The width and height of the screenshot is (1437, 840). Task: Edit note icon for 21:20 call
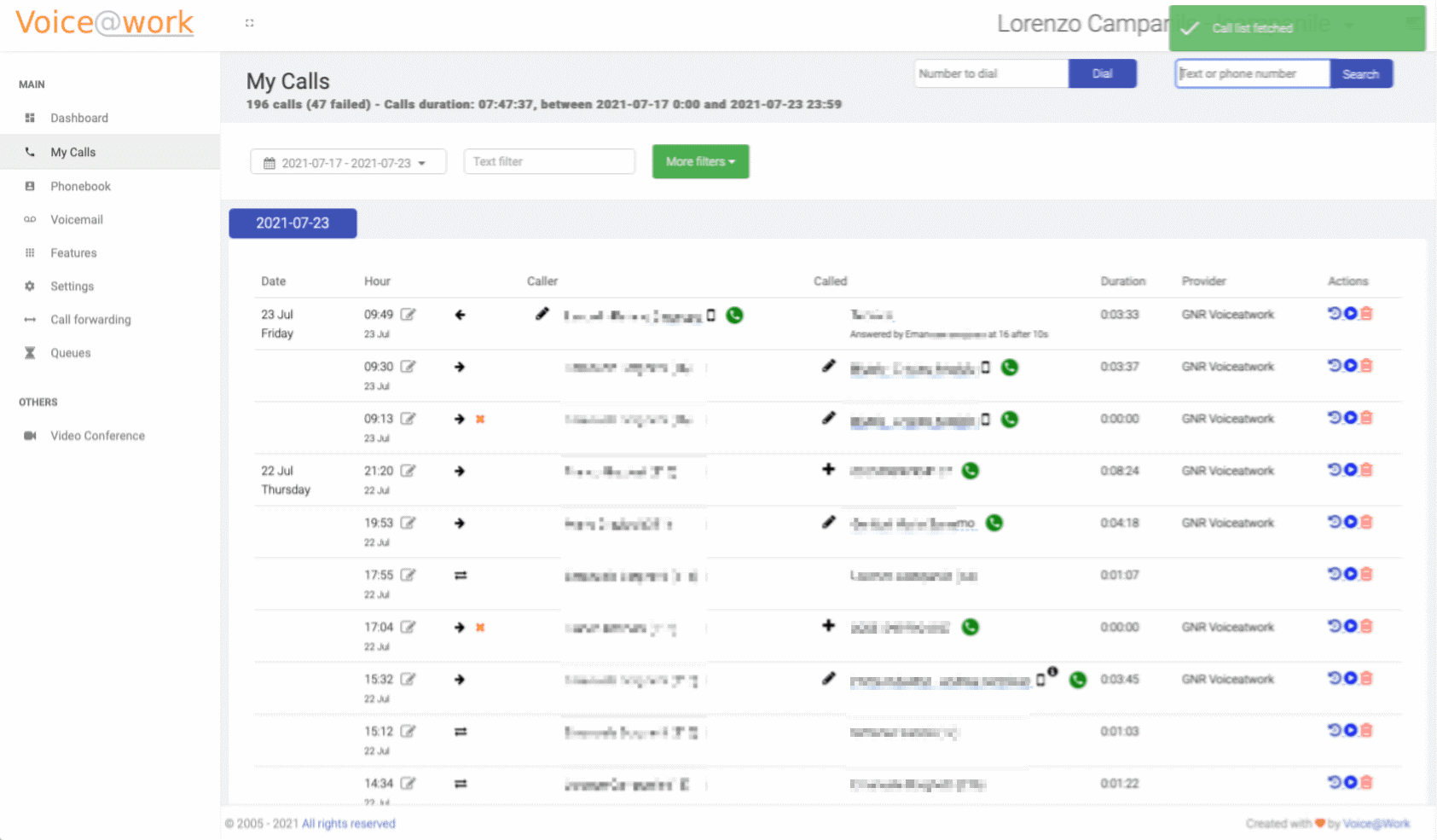[409, 471]
